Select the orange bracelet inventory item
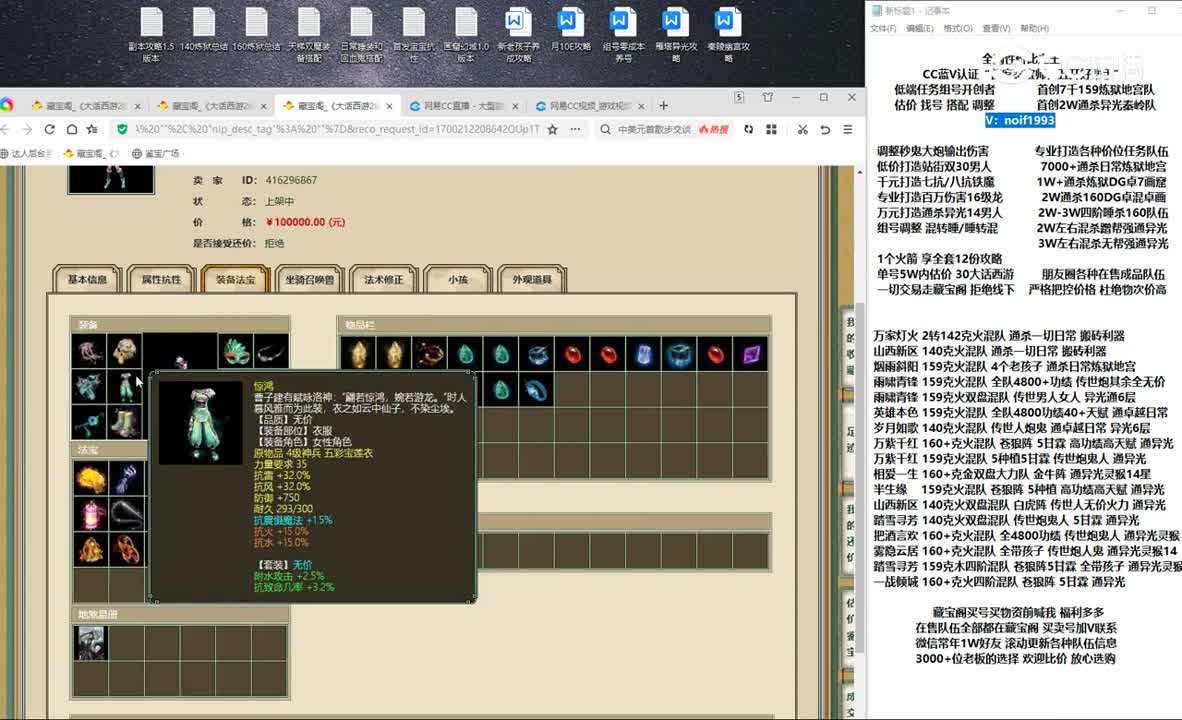 click(430, 354)
